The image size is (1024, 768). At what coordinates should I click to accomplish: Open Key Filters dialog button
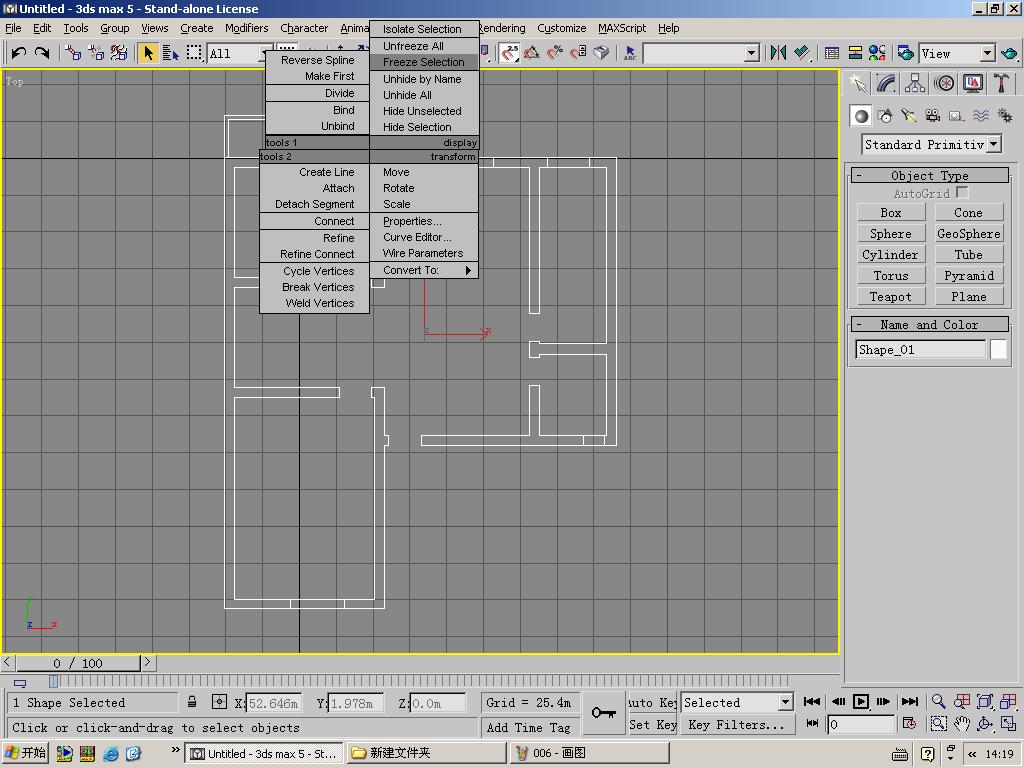click(x=737, y=724)
